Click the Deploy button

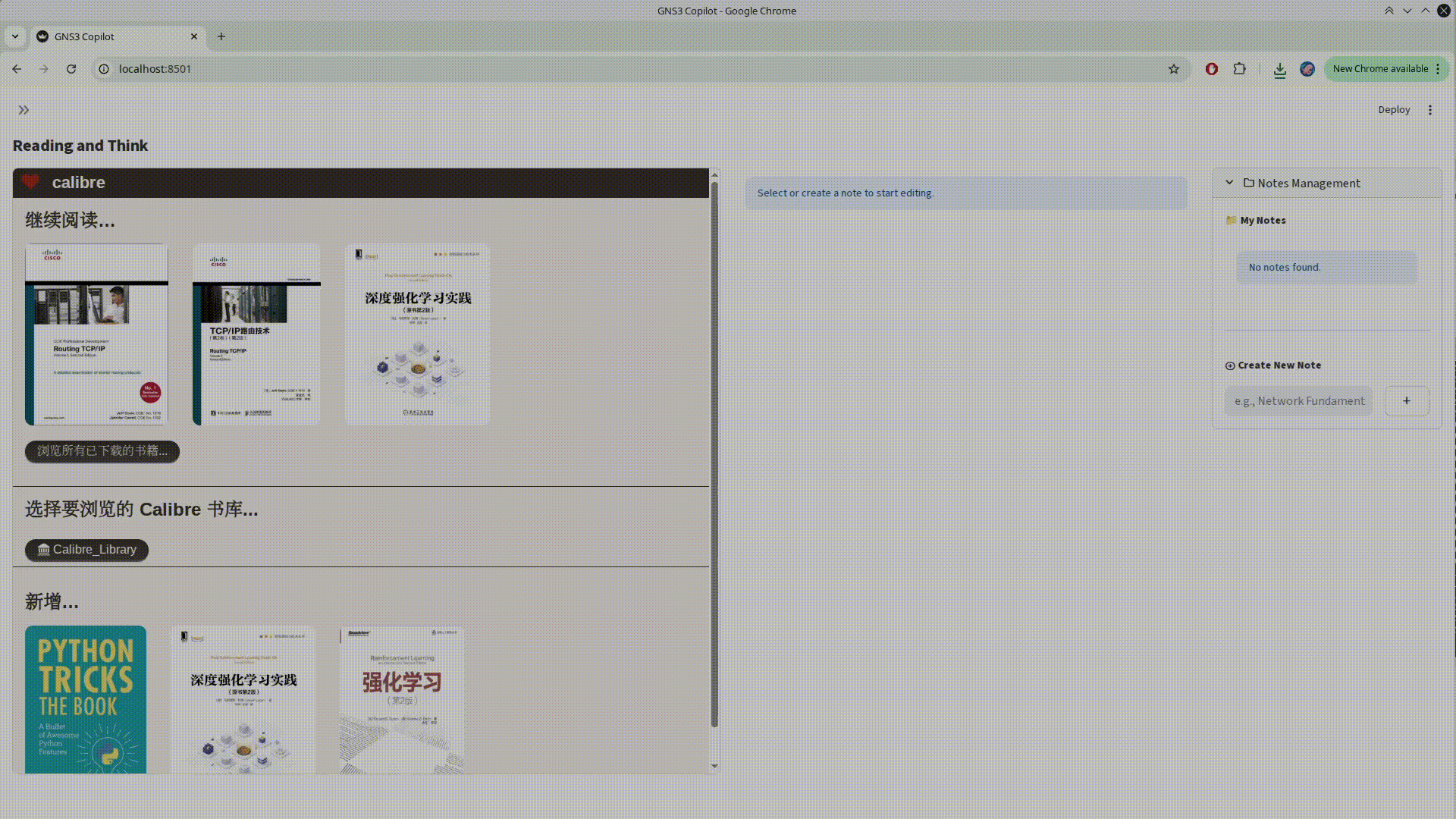coord(1393,109)
